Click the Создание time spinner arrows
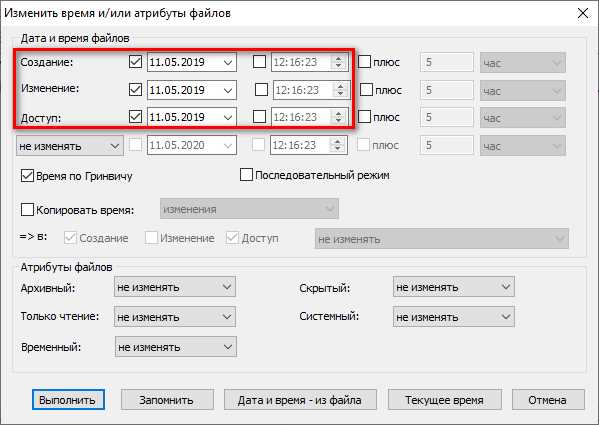 pos(338,62)
